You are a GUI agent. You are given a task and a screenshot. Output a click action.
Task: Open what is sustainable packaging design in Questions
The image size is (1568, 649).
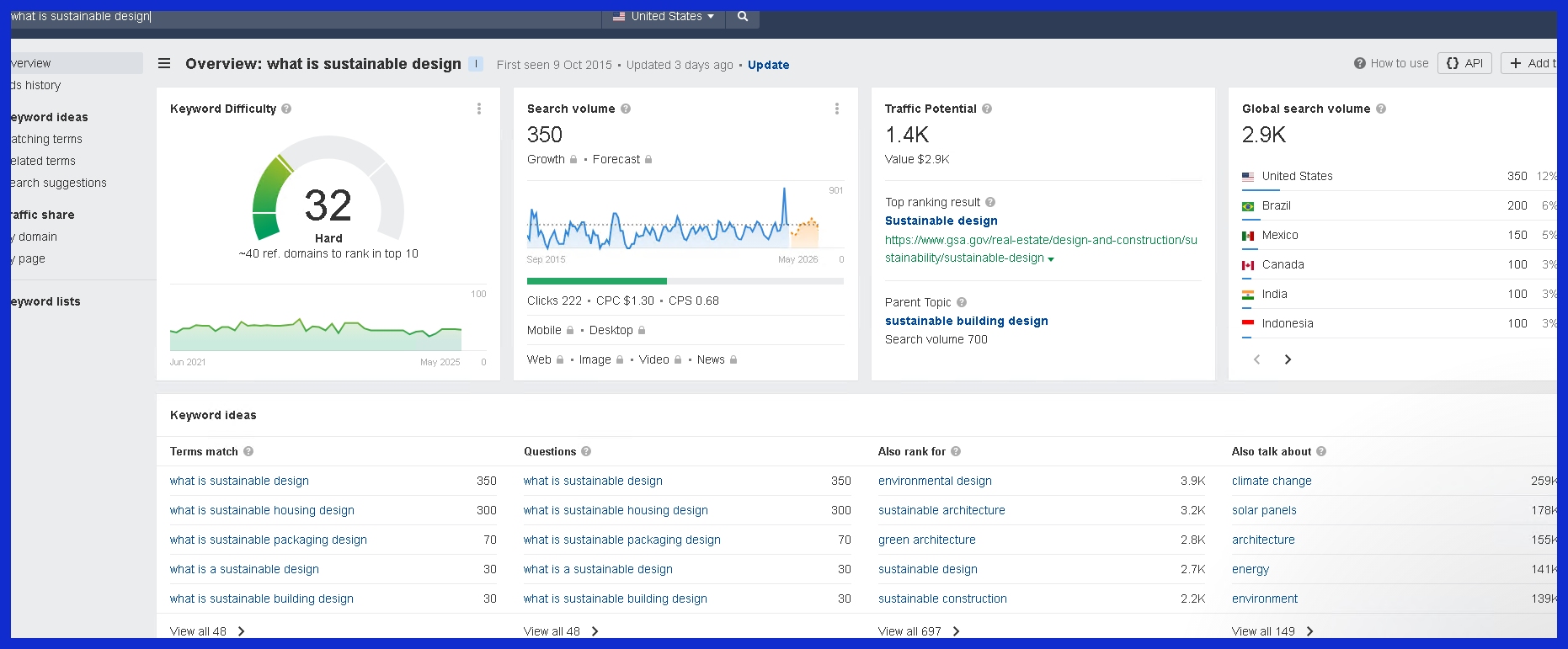pos(622,540)
